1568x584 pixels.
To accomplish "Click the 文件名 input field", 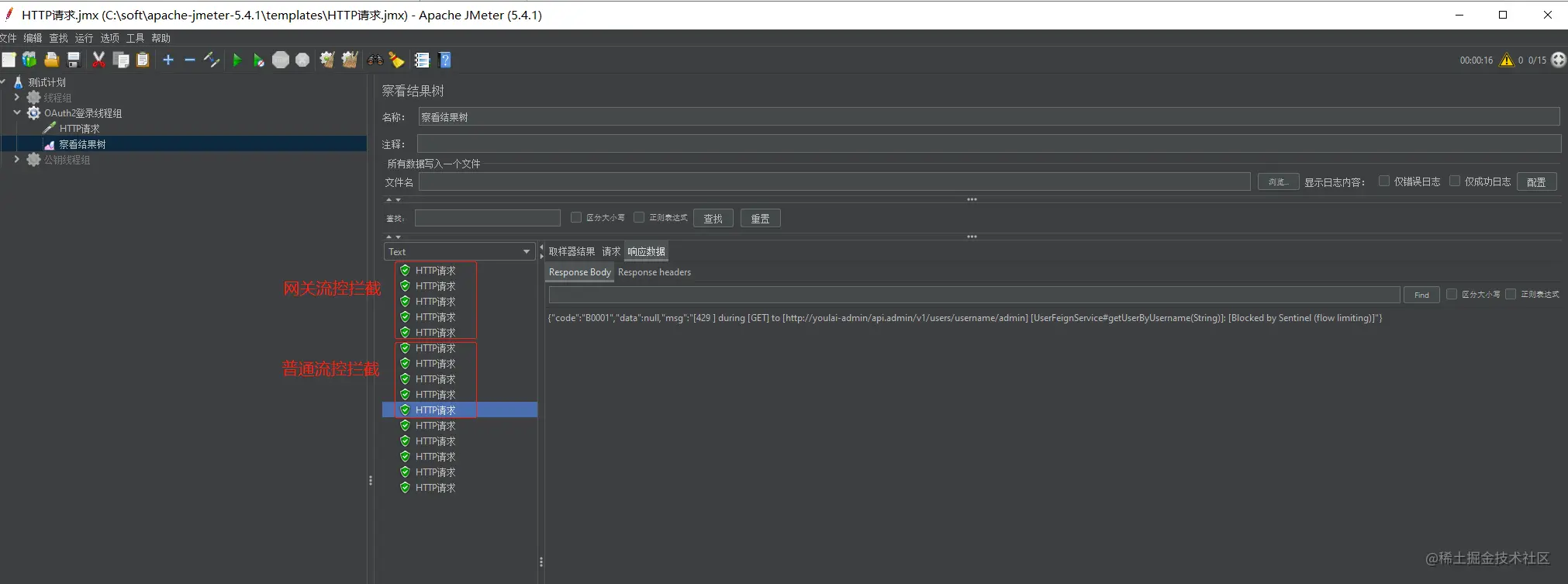I will pos(834,181).
